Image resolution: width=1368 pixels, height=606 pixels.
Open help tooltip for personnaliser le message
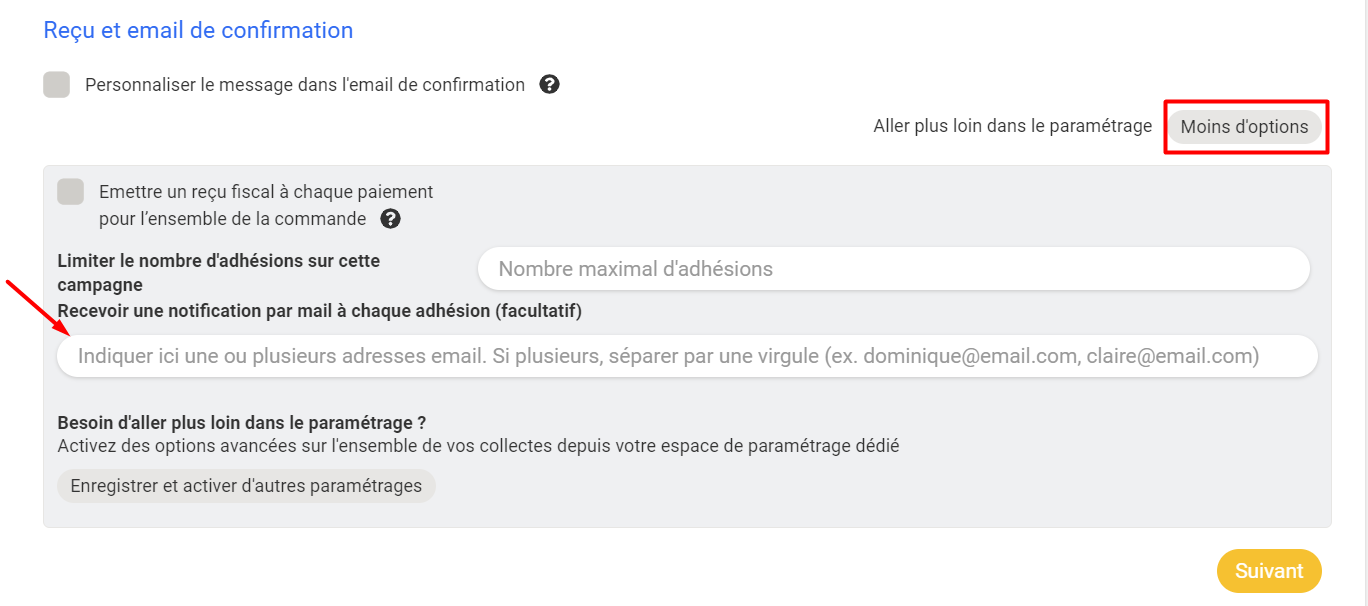click(549, 84)
